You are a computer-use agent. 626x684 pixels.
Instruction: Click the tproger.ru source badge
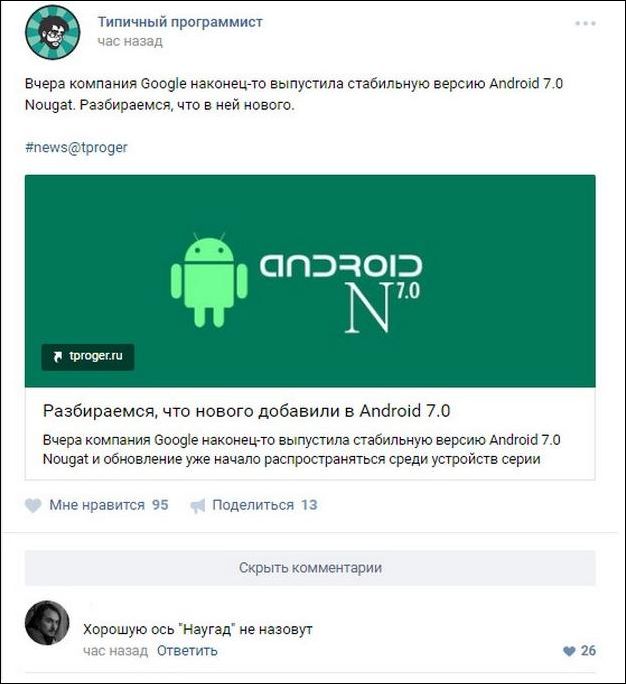point(88,357)
